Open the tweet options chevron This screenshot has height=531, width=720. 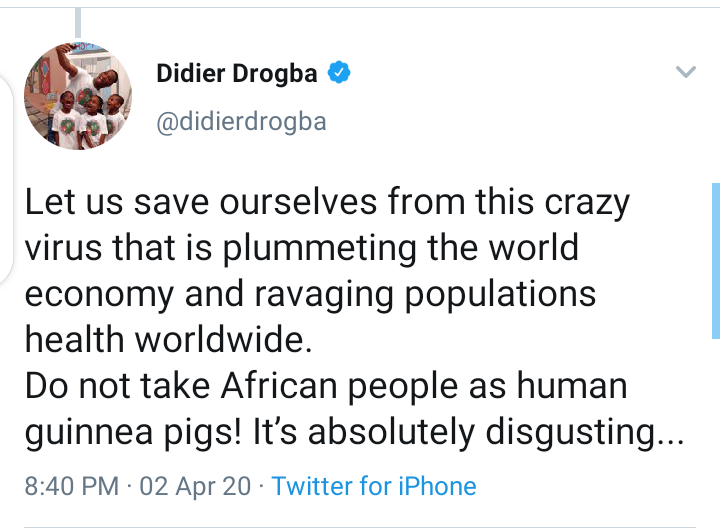pyautogui.click(x=685, y=72)
